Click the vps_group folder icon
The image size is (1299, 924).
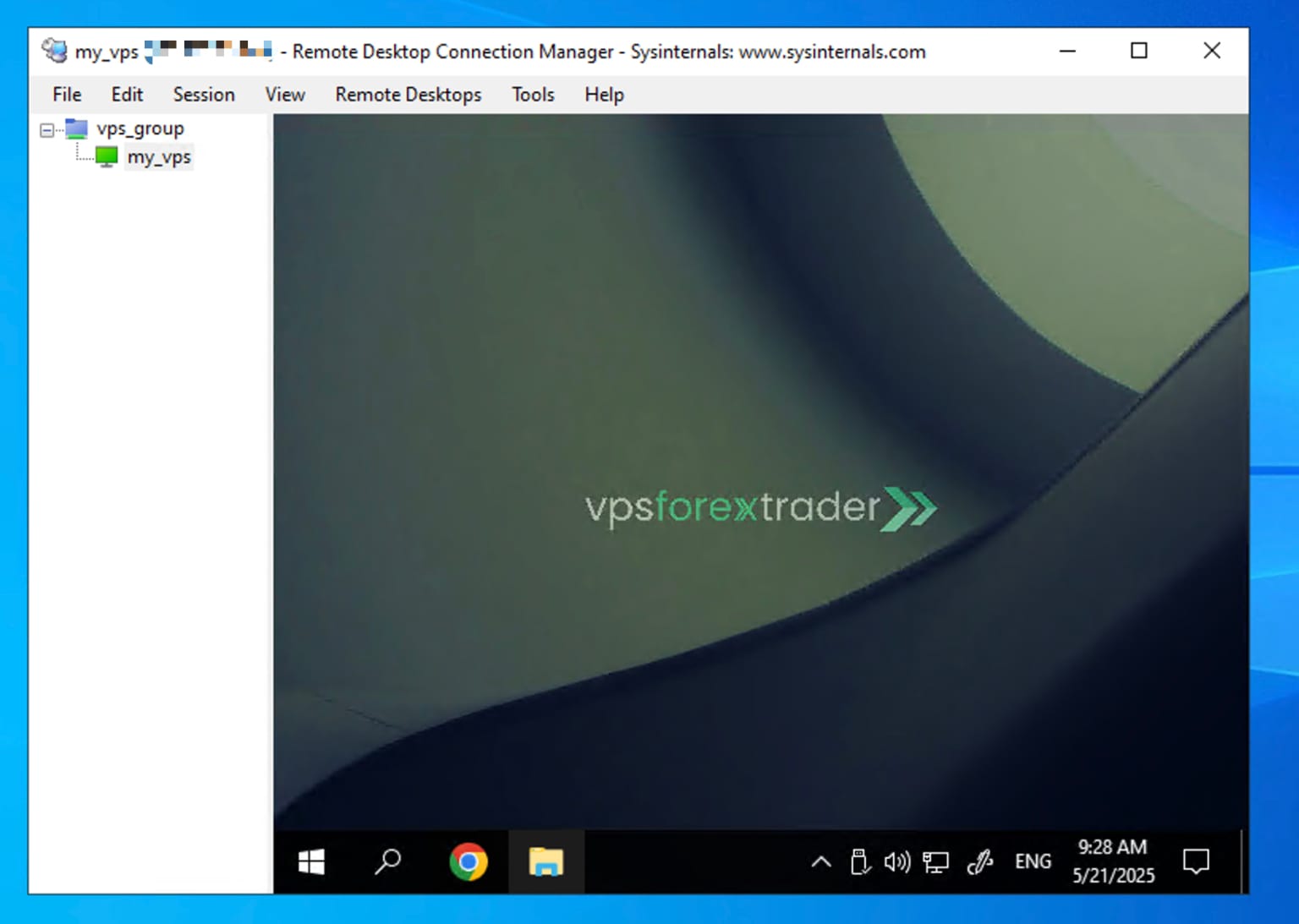tap(76, 128)
